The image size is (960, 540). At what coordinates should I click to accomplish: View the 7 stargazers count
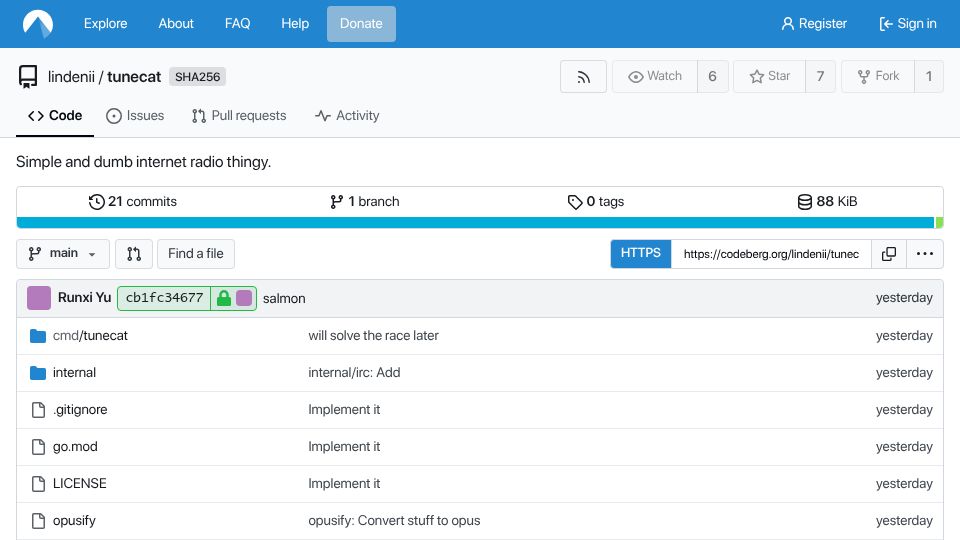point(820,77)
